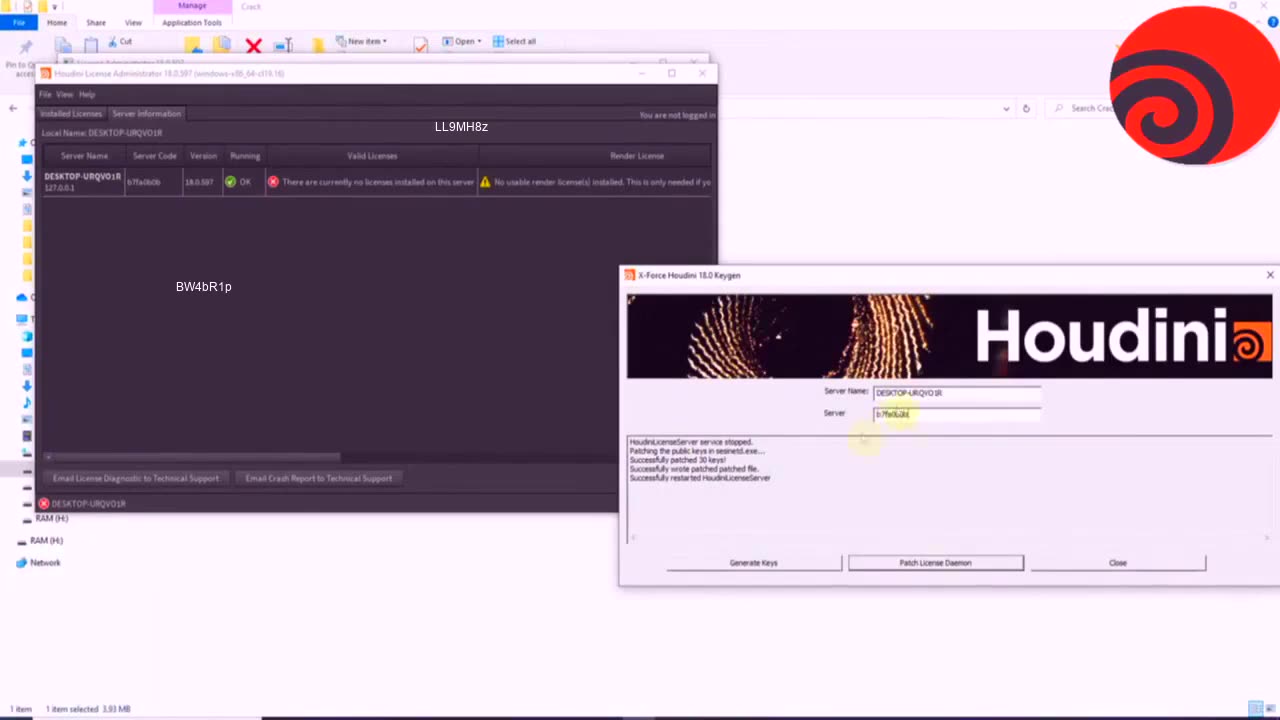This screenshot has width=1280, height=720.
Task: Click the Refresh icon beside address bar
Action: [1026, 108]
